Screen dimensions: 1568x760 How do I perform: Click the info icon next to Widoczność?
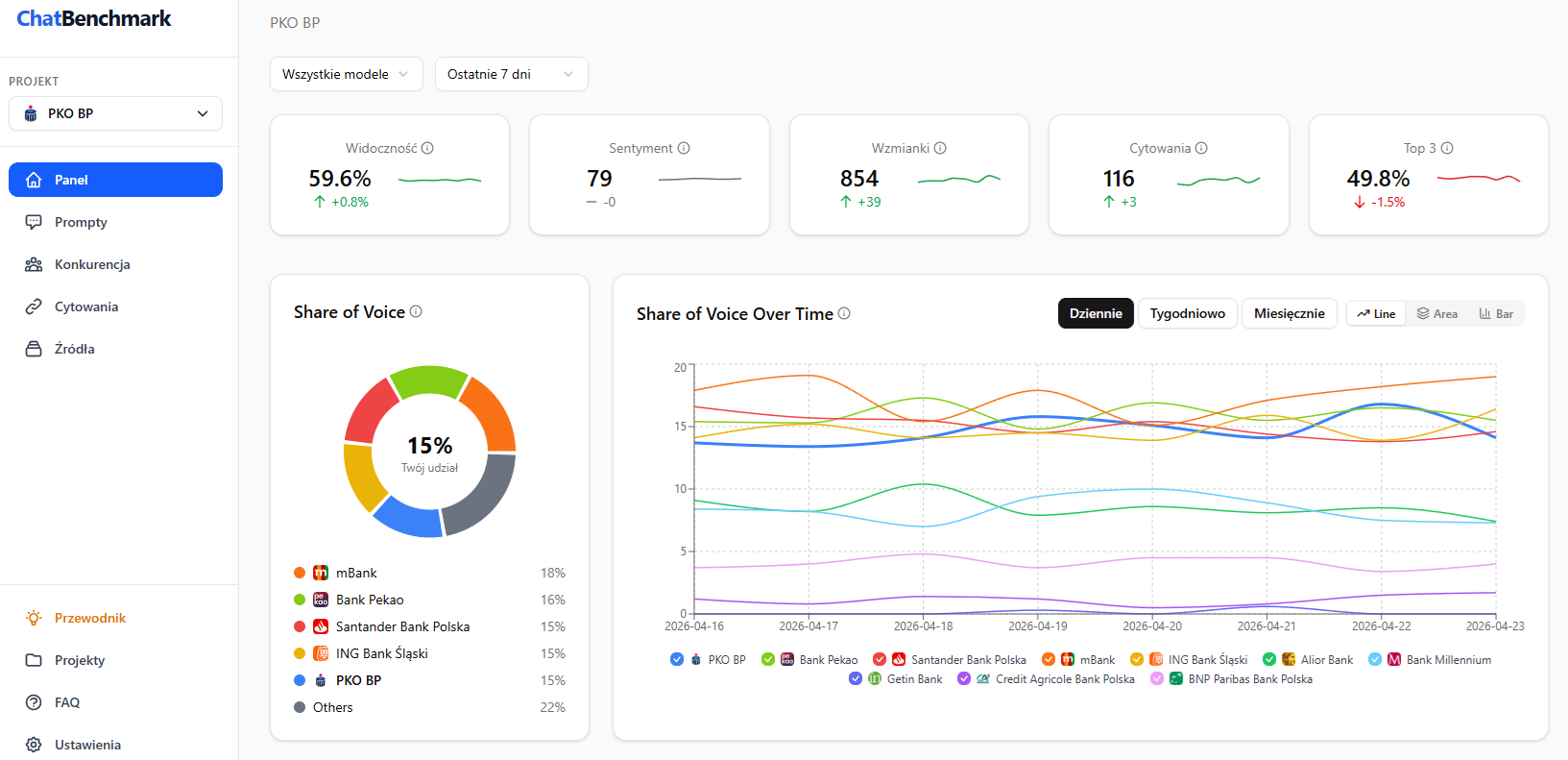427,148
